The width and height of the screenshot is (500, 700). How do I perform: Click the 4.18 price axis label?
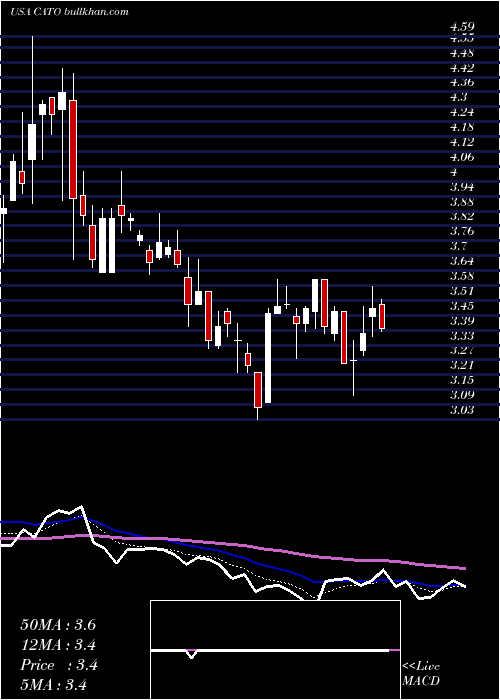(x=462, y=127)
